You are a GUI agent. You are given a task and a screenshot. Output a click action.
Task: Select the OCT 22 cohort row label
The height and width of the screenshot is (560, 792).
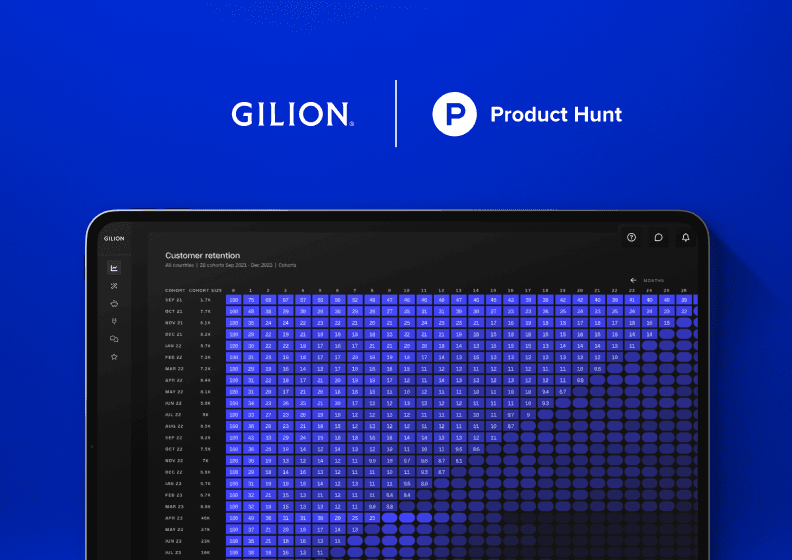[173, 449]
